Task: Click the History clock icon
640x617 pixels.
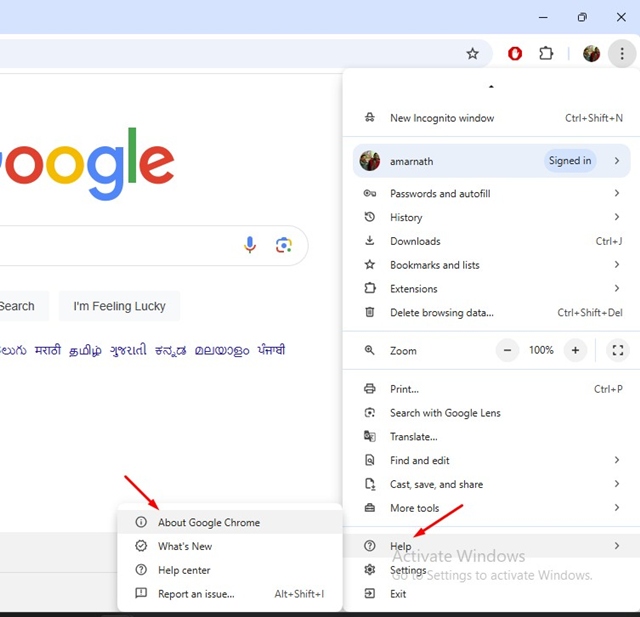Action: [x=370, y=217]
